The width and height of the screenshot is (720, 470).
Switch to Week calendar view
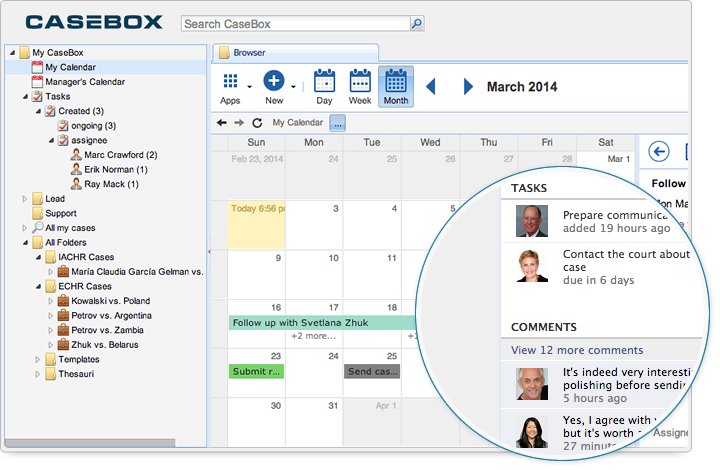coord(360,87)
